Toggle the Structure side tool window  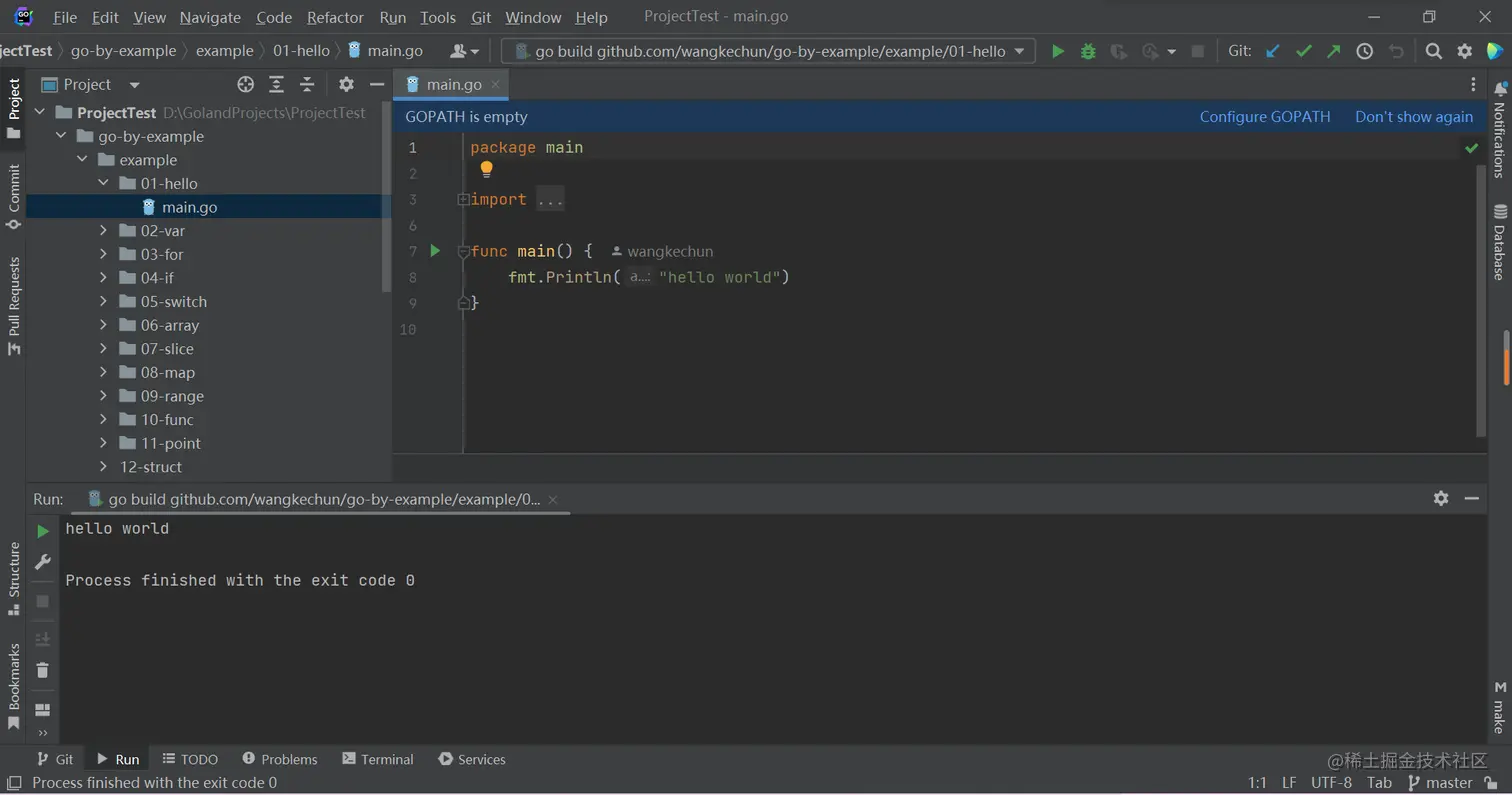tap(14, 578)
